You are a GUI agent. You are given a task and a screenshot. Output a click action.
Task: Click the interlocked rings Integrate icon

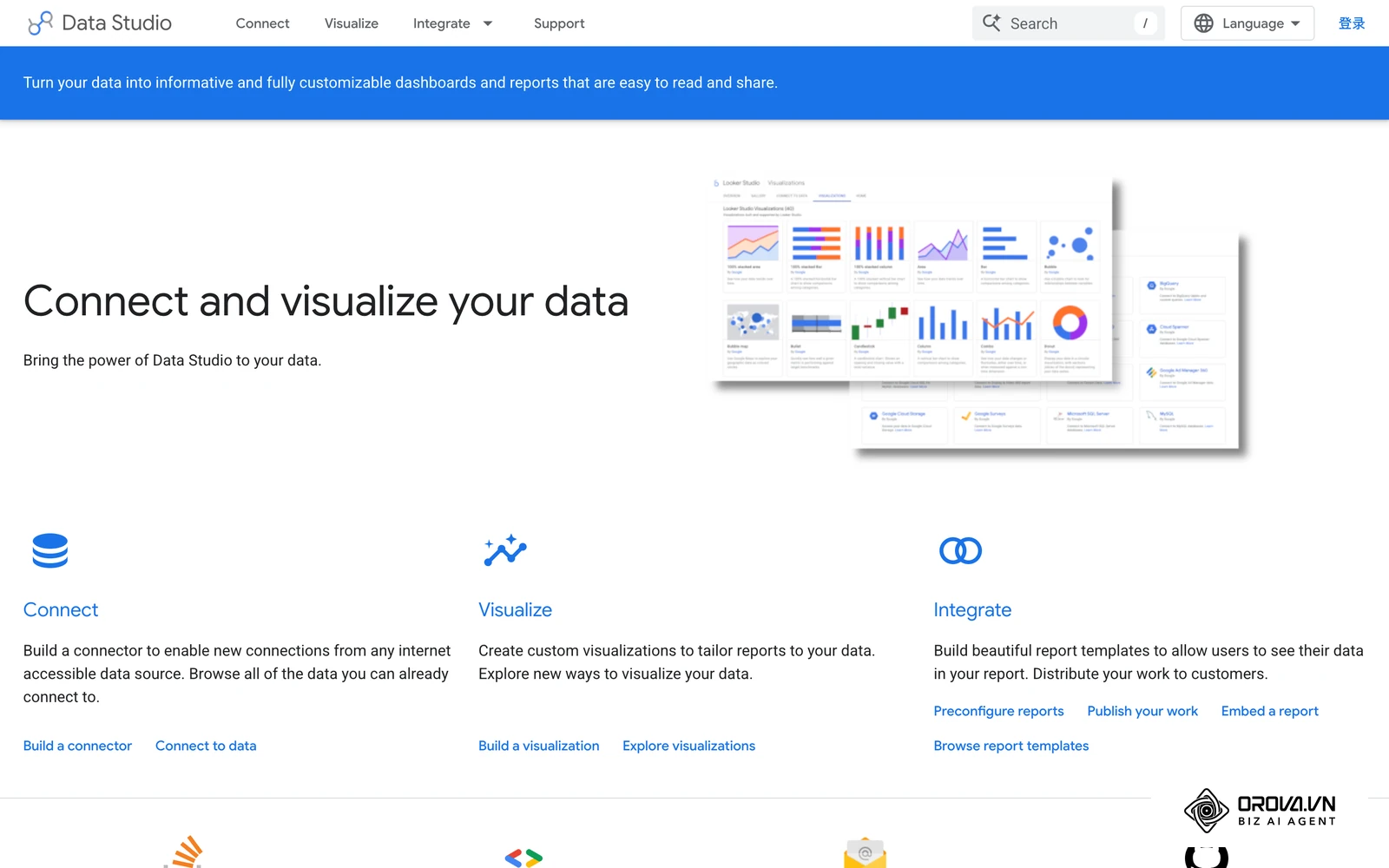pos(960,550)
